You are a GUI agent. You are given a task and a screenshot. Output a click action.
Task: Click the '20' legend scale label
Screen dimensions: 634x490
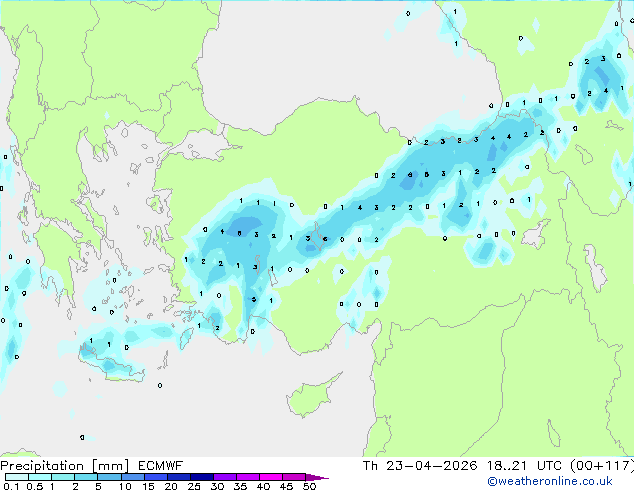point(171,486)
